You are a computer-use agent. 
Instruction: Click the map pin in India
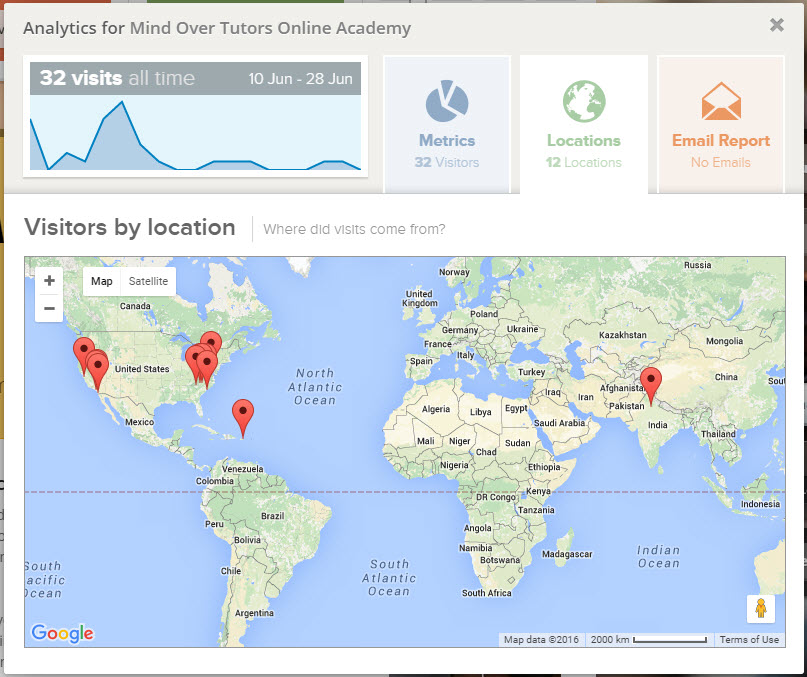[651, 386]
